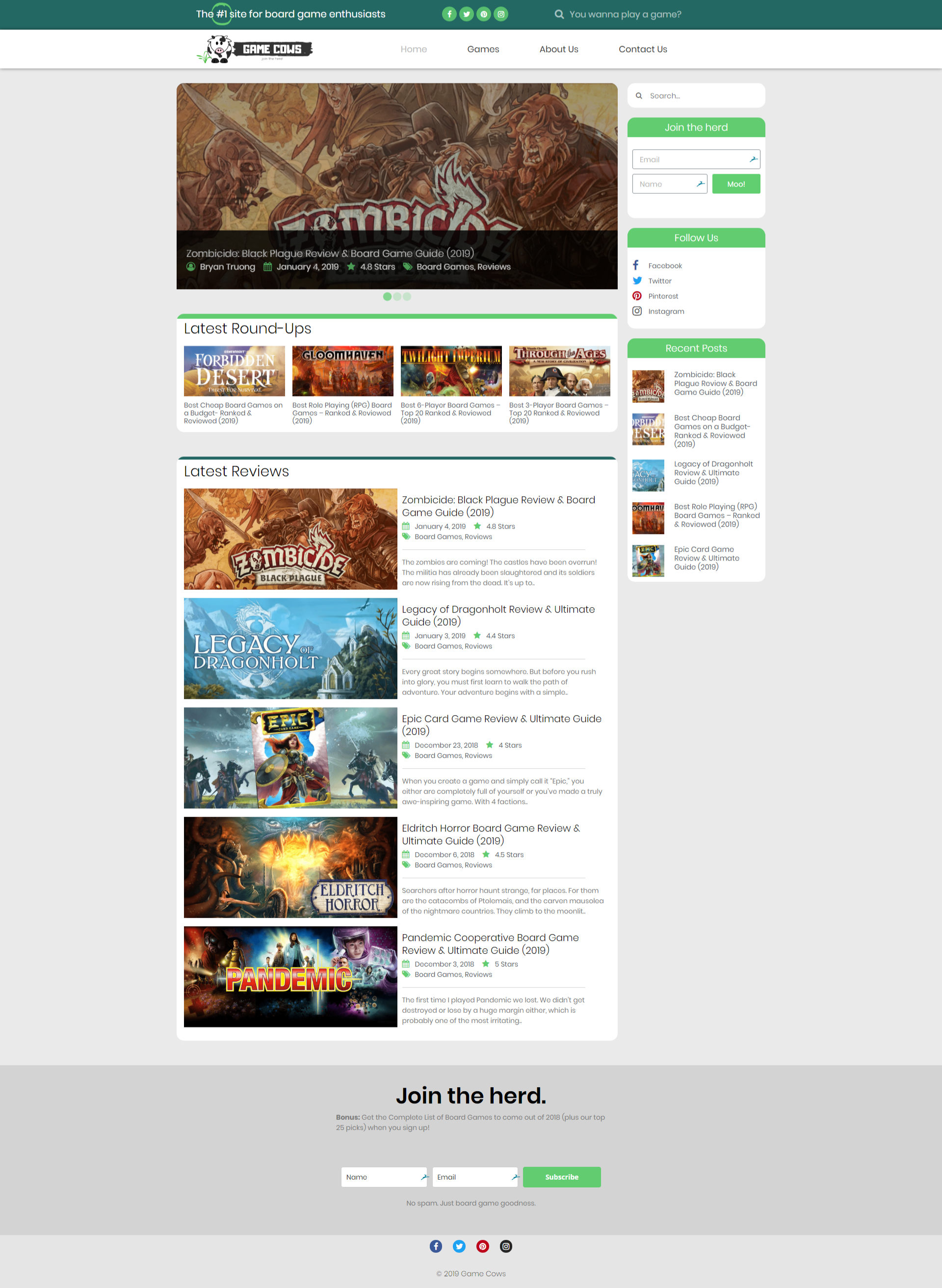Viewport: 942px width, 1288px height.
Task: Open Contact Us page
Action: coord(643,49)
